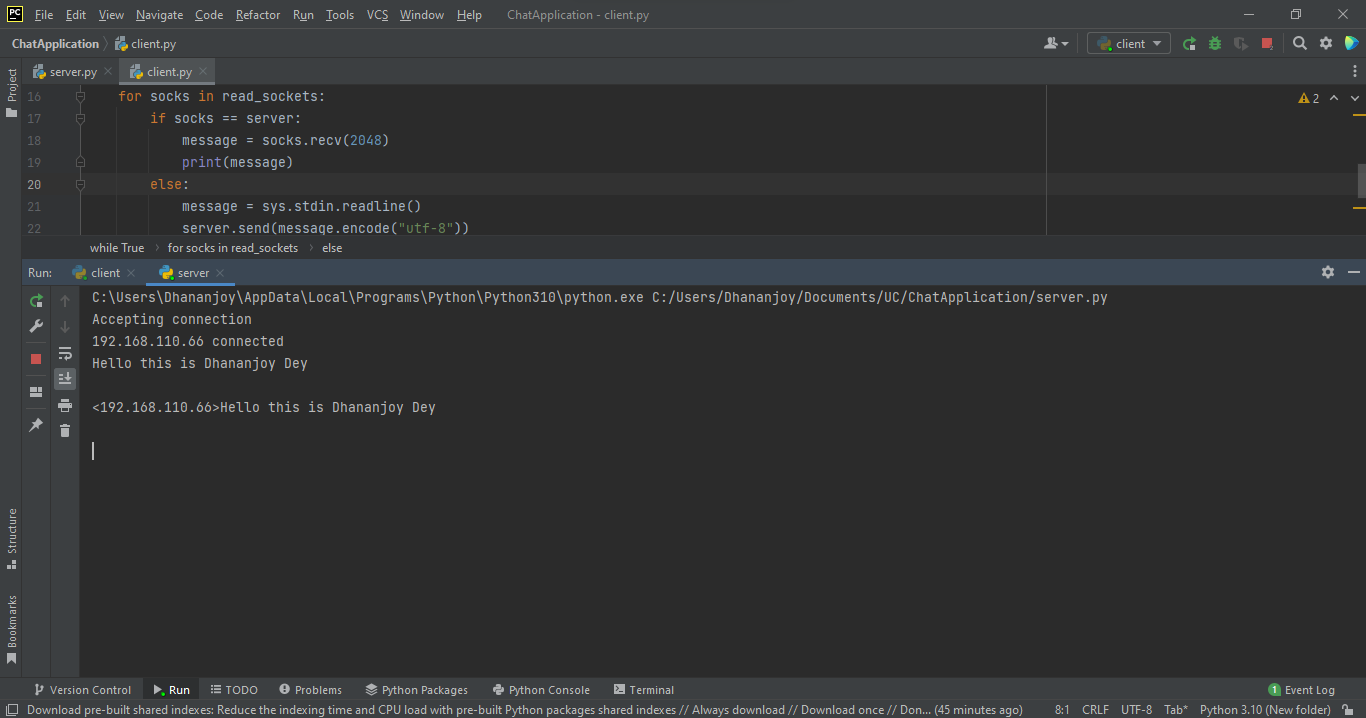Image resolution: width=1366 pixels, height=718 pixels.
Task: Jump to next highlighted problem arrow
Action: click(1355, 98)
